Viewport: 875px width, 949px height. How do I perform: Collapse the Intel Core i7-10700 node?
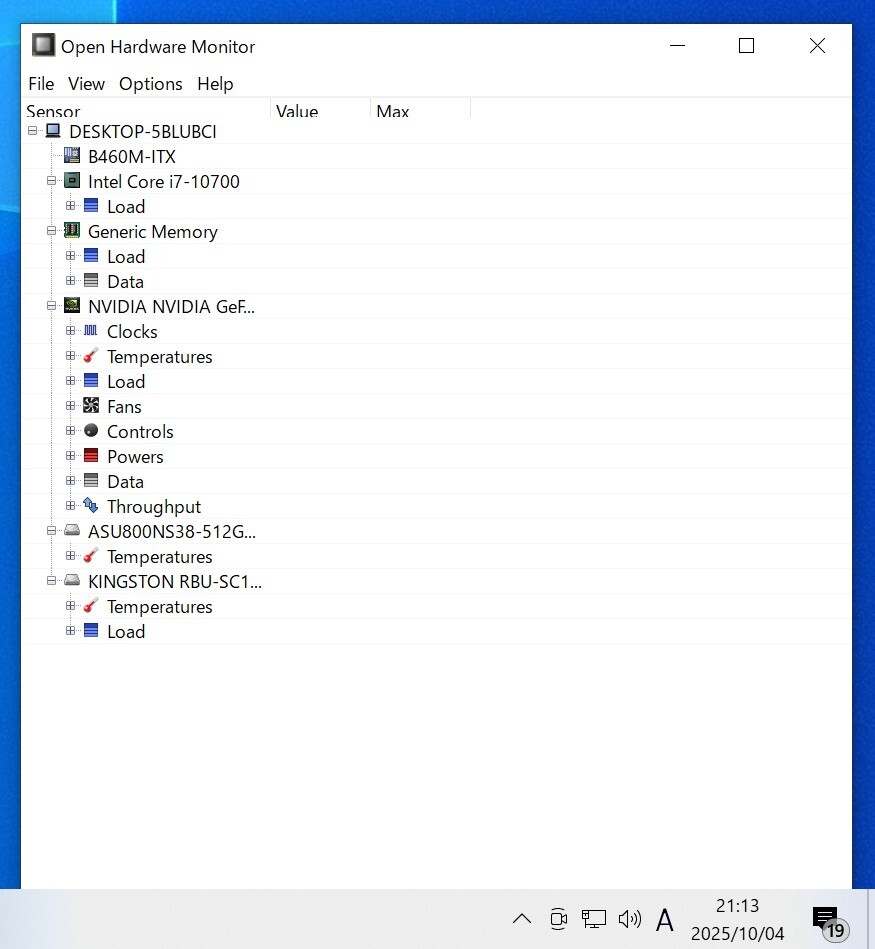[x=51, y=180]
